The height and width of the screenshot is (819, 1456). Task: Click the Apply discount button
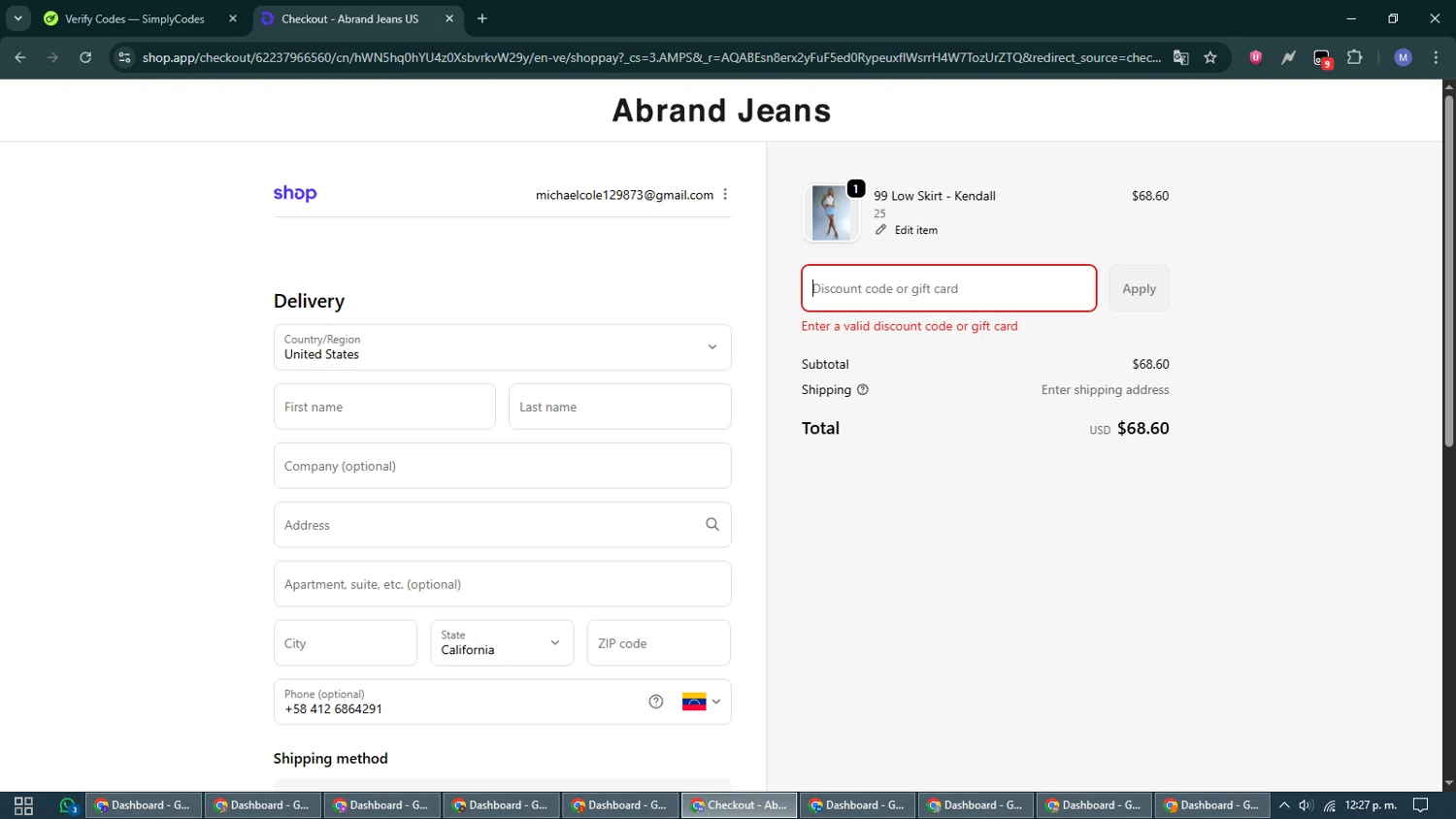(x=1139, y=288)
